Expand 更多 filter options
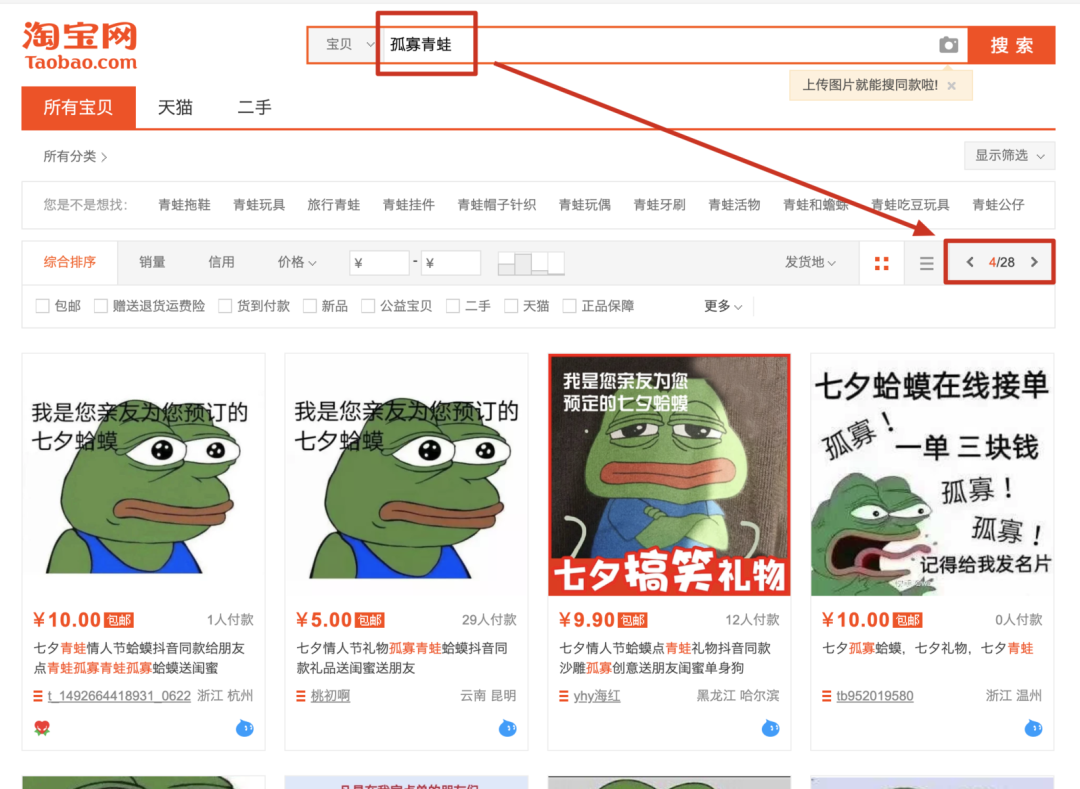 (723, 306)
